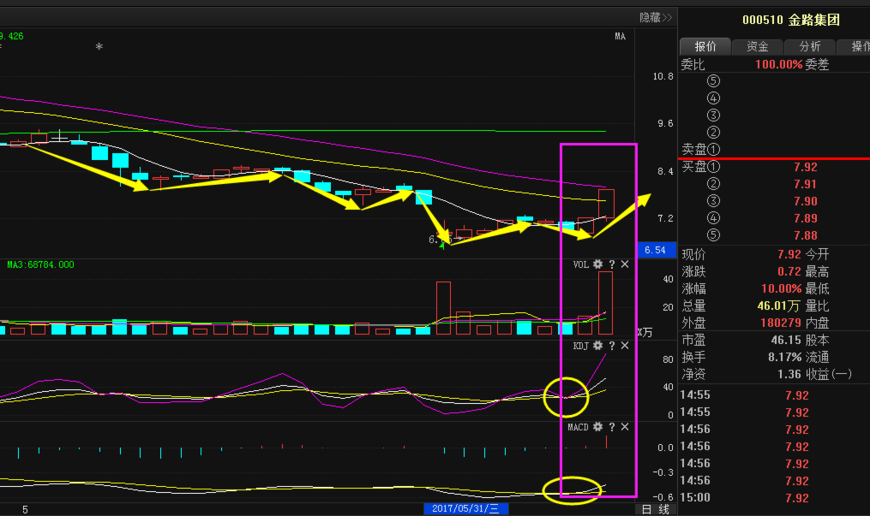
Task: Click the MACD indicator label
Action: tap(578, 427)
